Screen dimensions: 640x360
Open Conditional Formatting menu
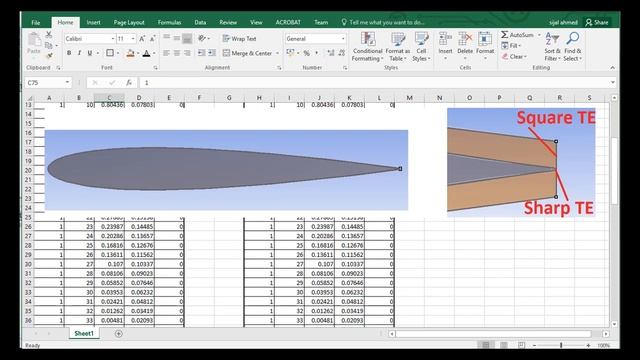pos(367,47)
